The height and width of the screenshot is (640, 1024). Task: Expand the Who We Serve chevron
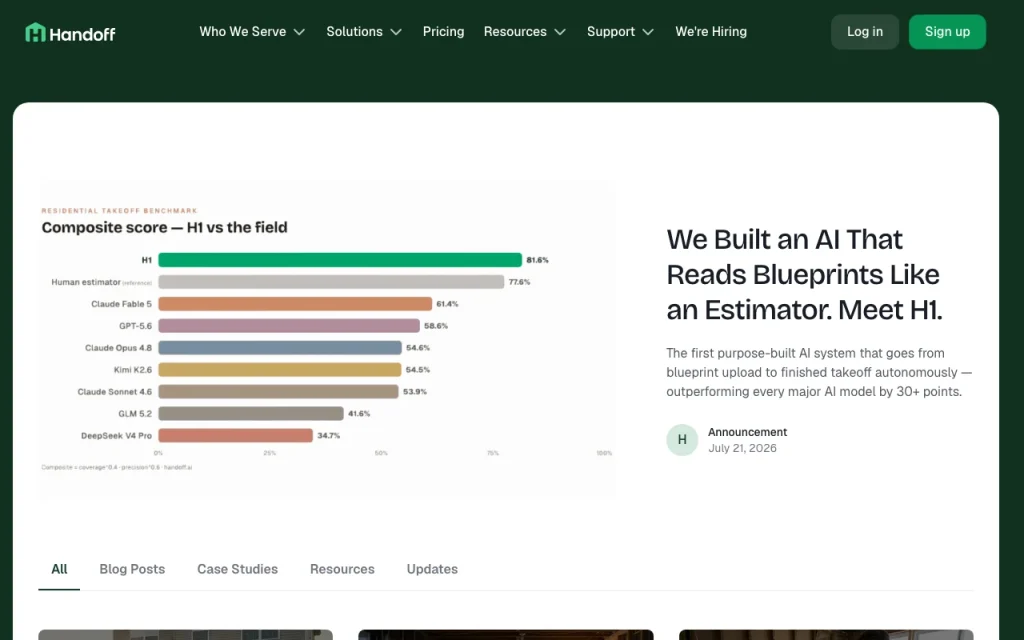(x=299, y=32)
